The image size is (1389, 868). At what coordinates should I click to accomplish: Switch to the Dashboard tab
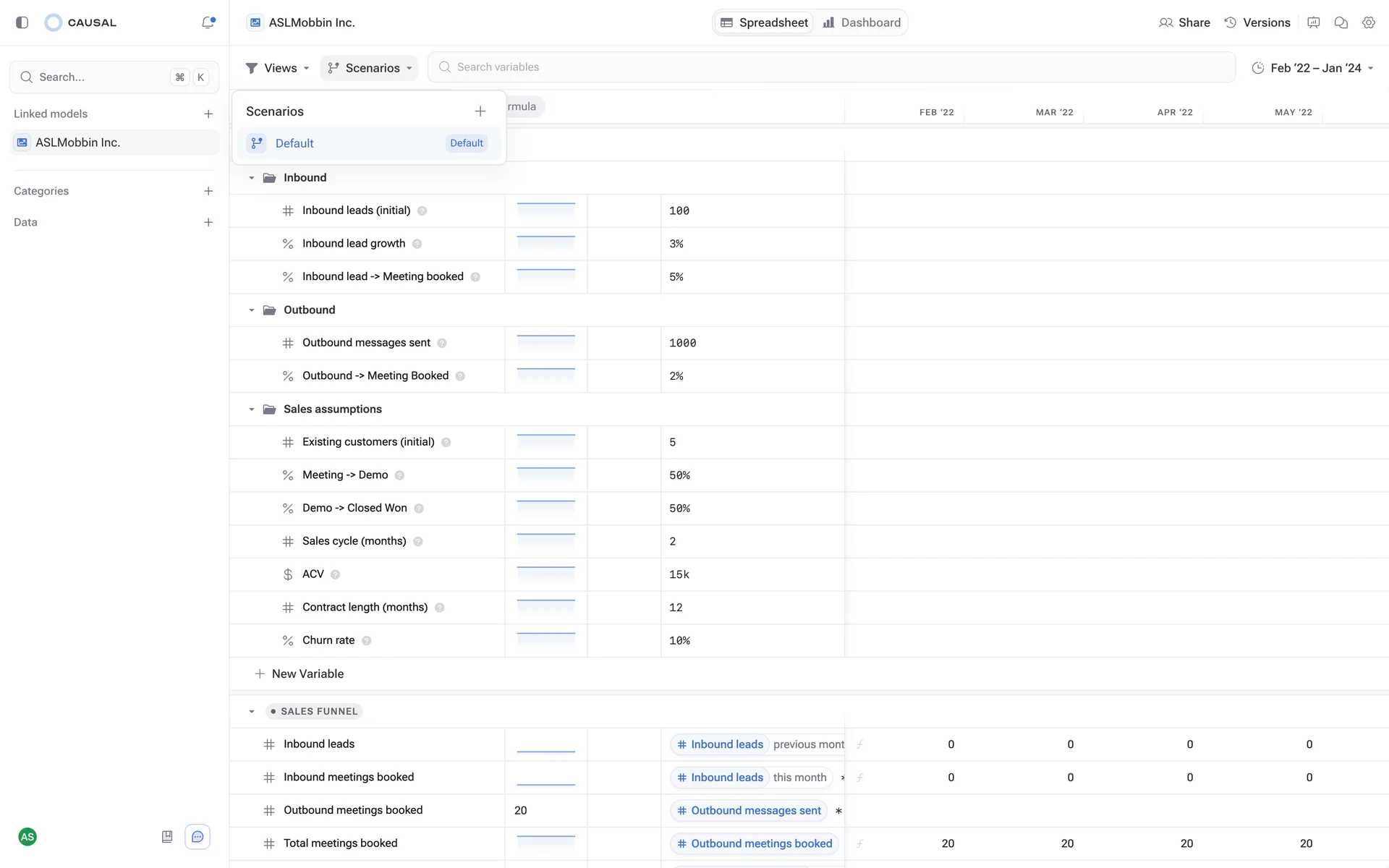(862, 22)
